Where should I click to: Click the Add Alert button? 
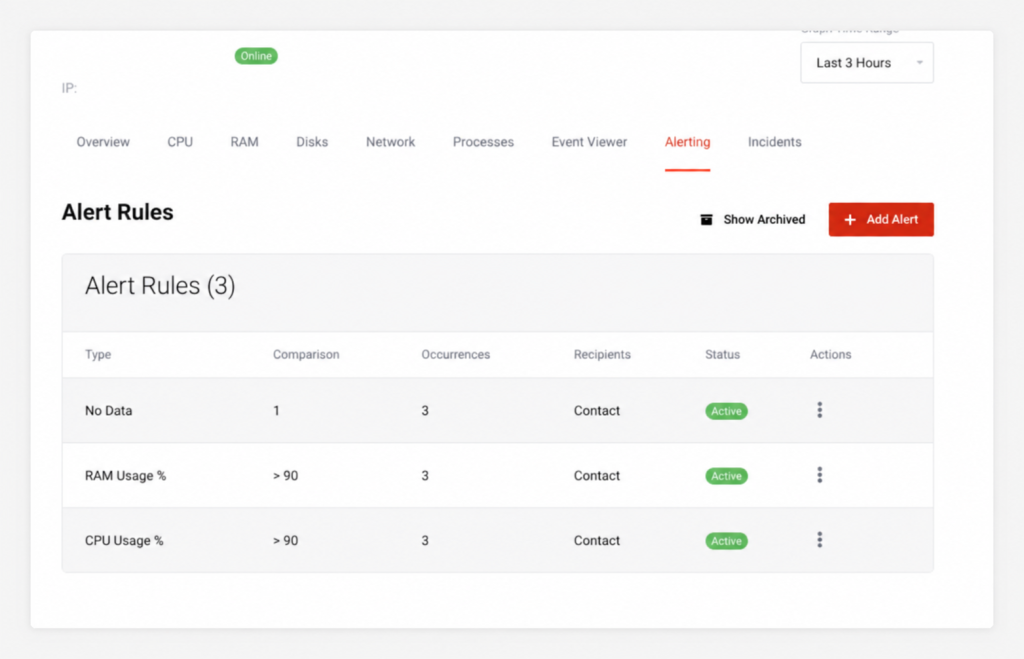[x=881, y=219]
